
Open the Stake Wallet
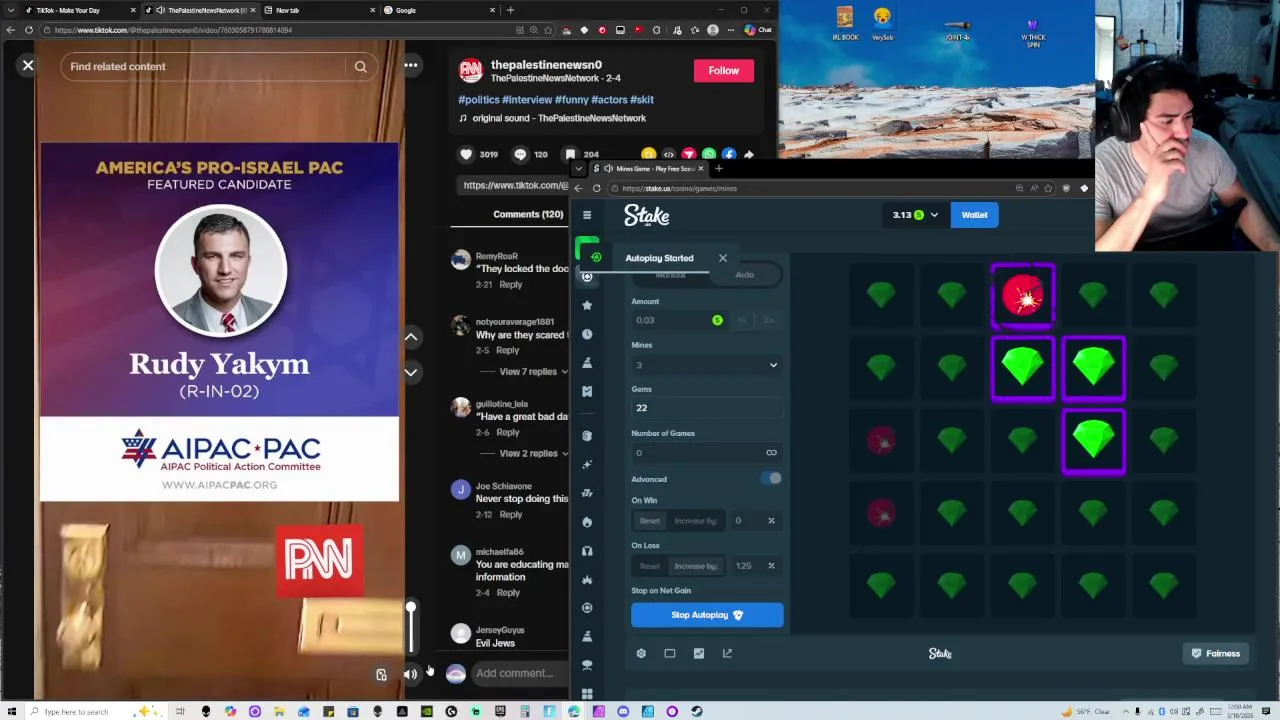point(975,215)
